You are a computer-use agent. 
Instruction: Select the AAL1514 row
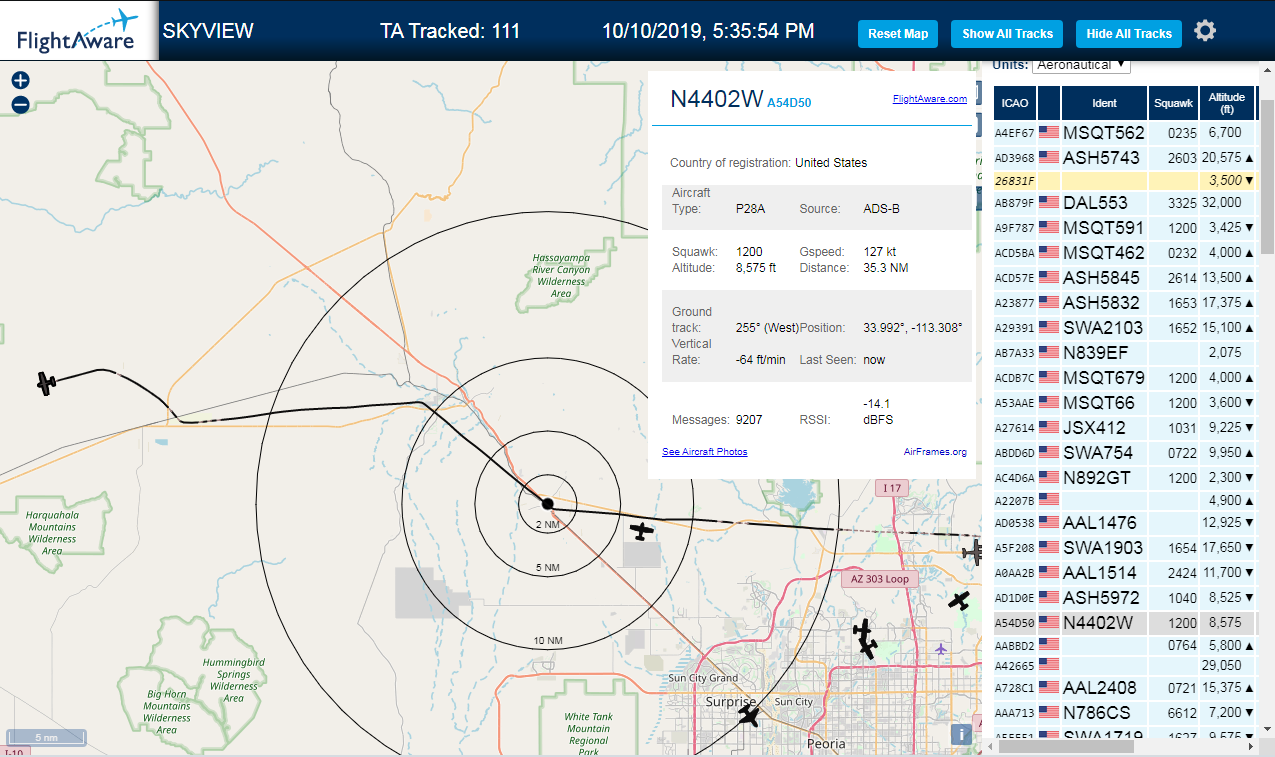click(1125, 572)
